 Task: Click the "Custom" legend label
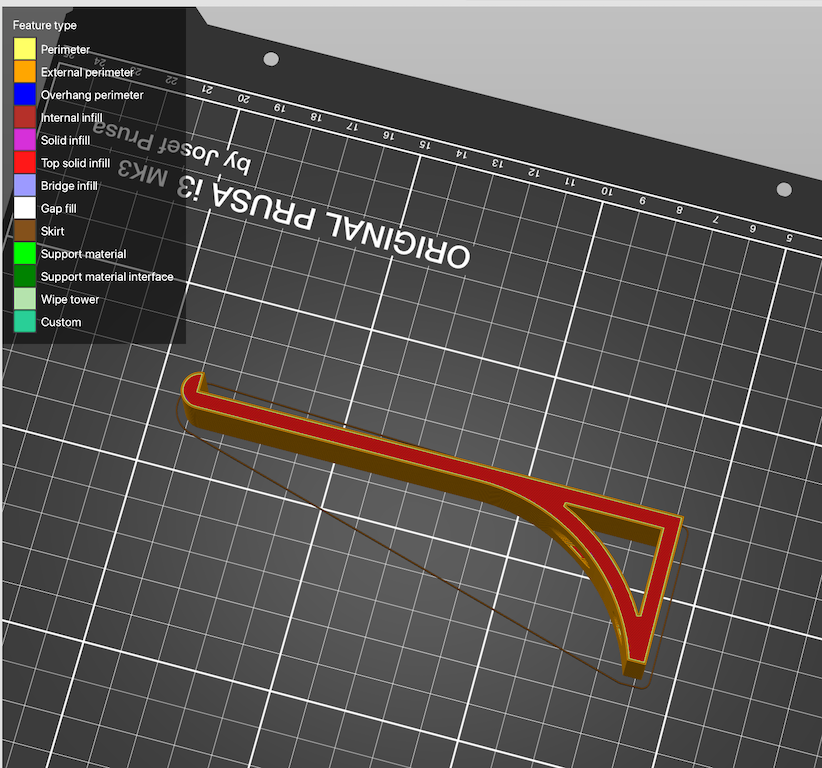coord(61,322)
